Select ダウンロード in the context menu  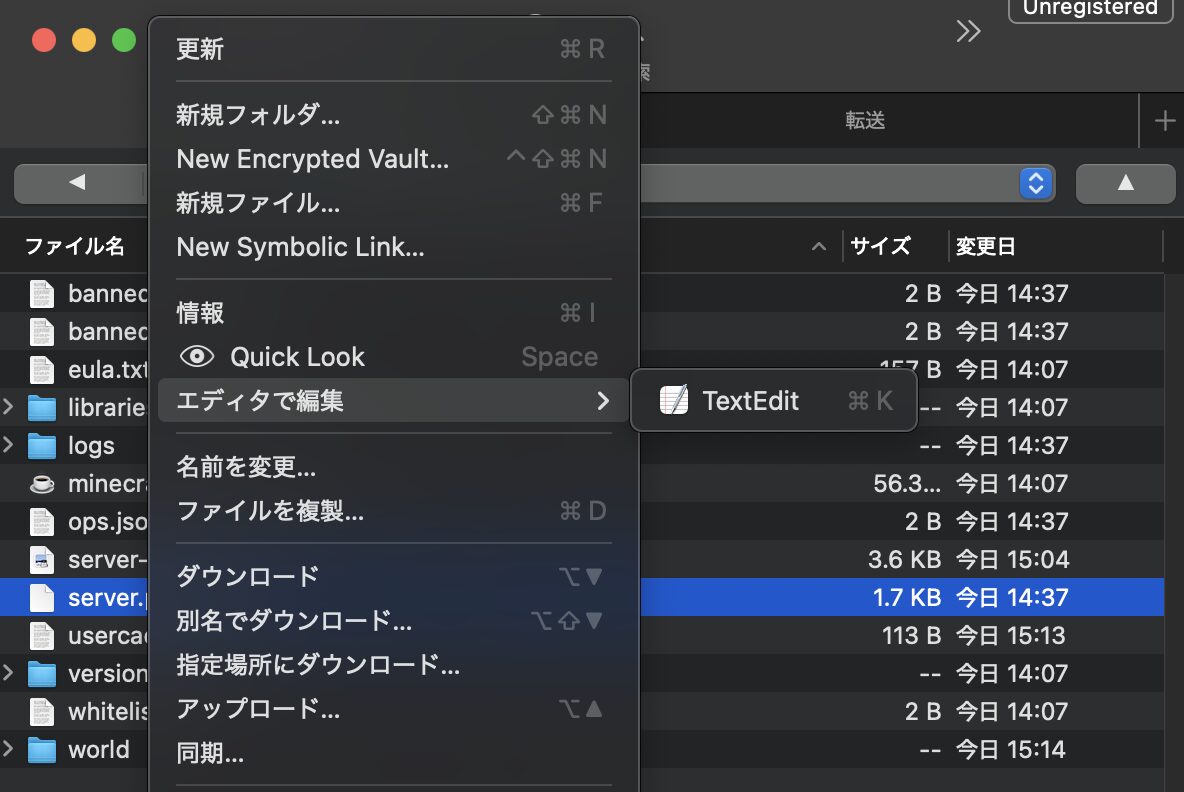247,577
